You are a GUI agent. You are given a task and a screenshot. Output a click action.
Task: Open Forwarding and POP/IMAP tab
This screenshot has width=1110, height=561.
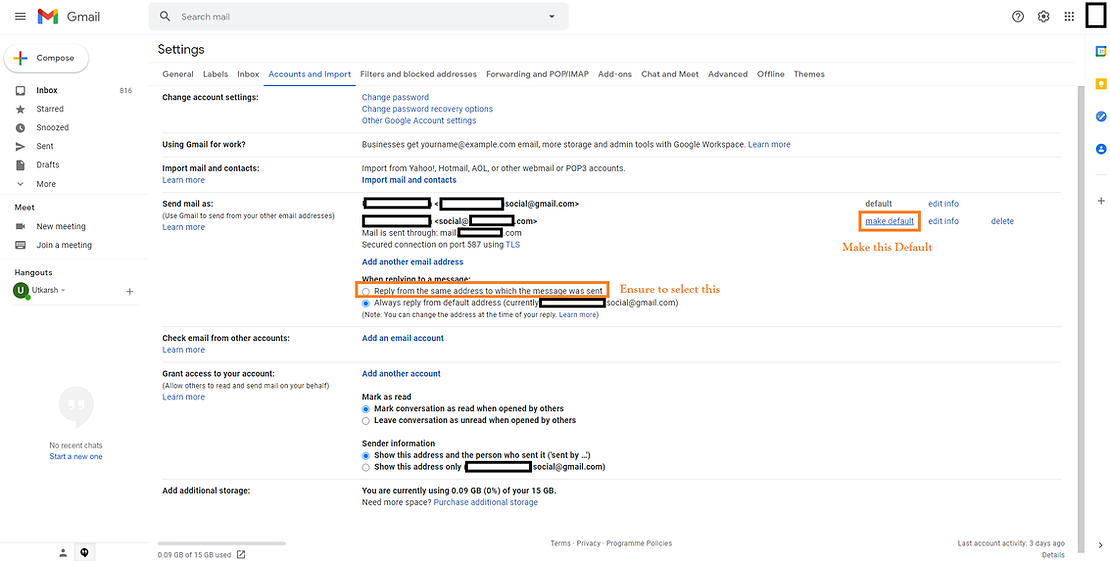[x=538, y=74]
